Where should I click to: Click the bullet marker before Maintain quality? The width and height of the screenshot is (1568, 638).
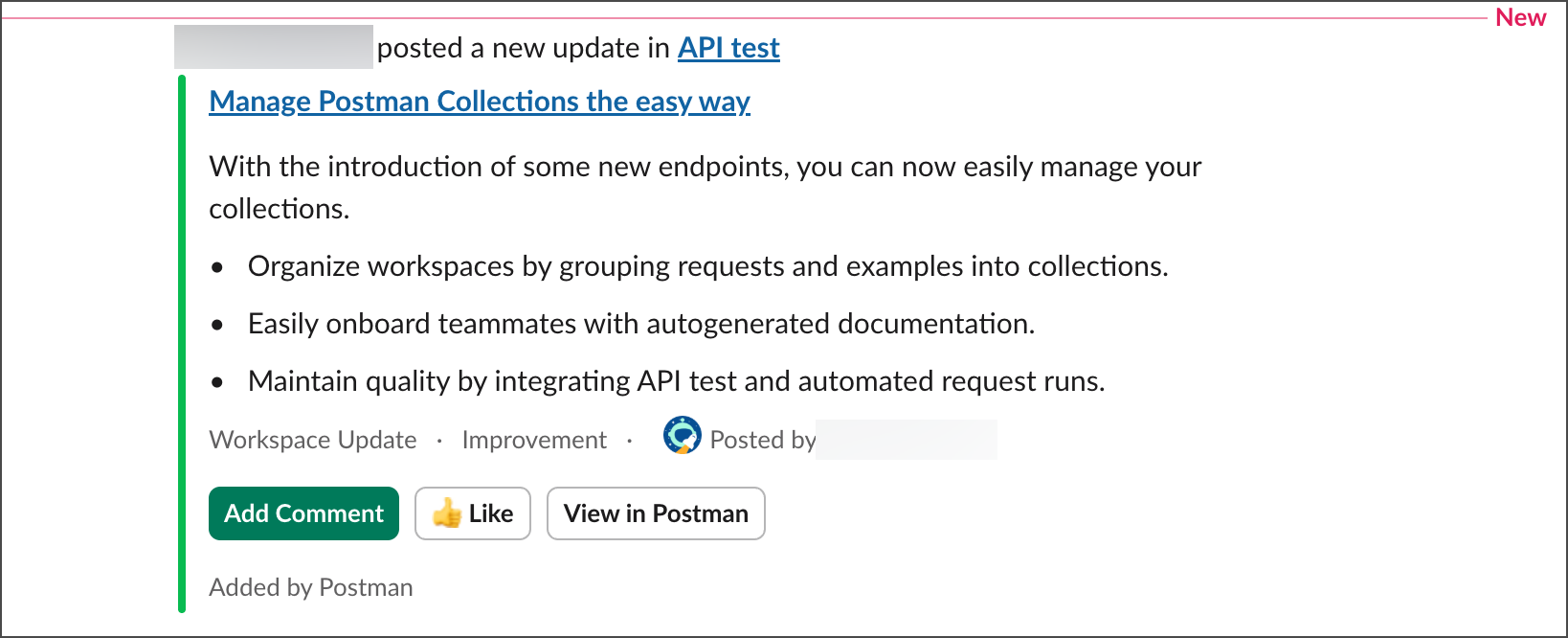click(218, 382)
